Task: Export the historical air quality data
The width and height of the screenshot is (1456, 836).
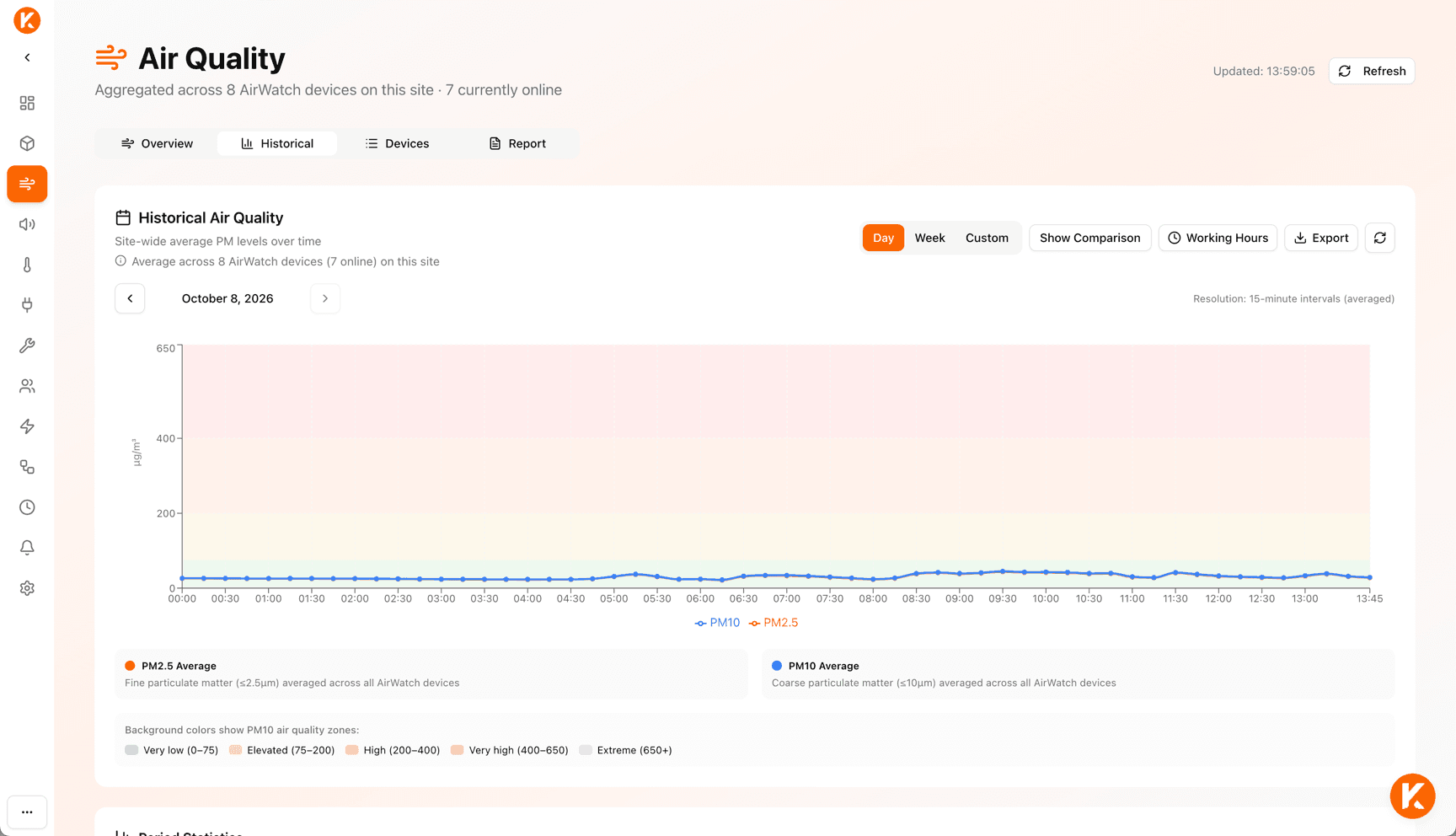Action: tap(1321, 238)
